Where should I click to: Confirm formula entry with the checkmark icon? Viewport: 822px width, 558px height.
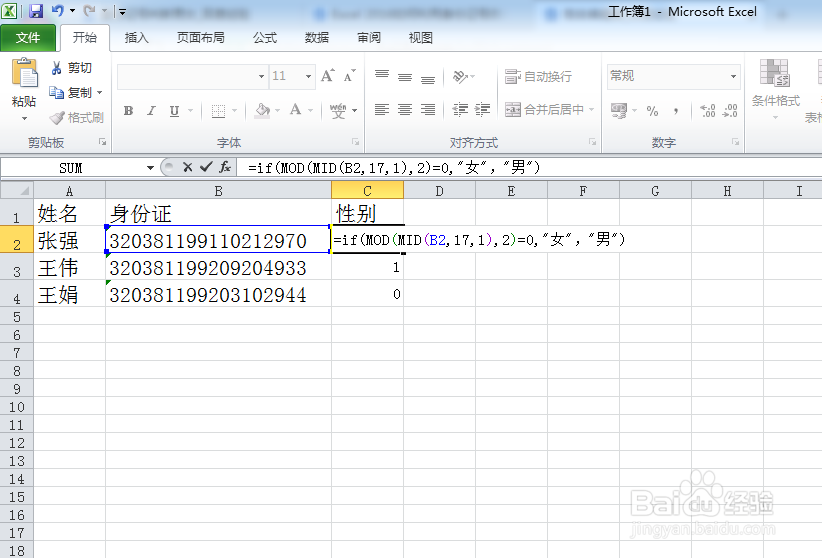click(206, 167)
